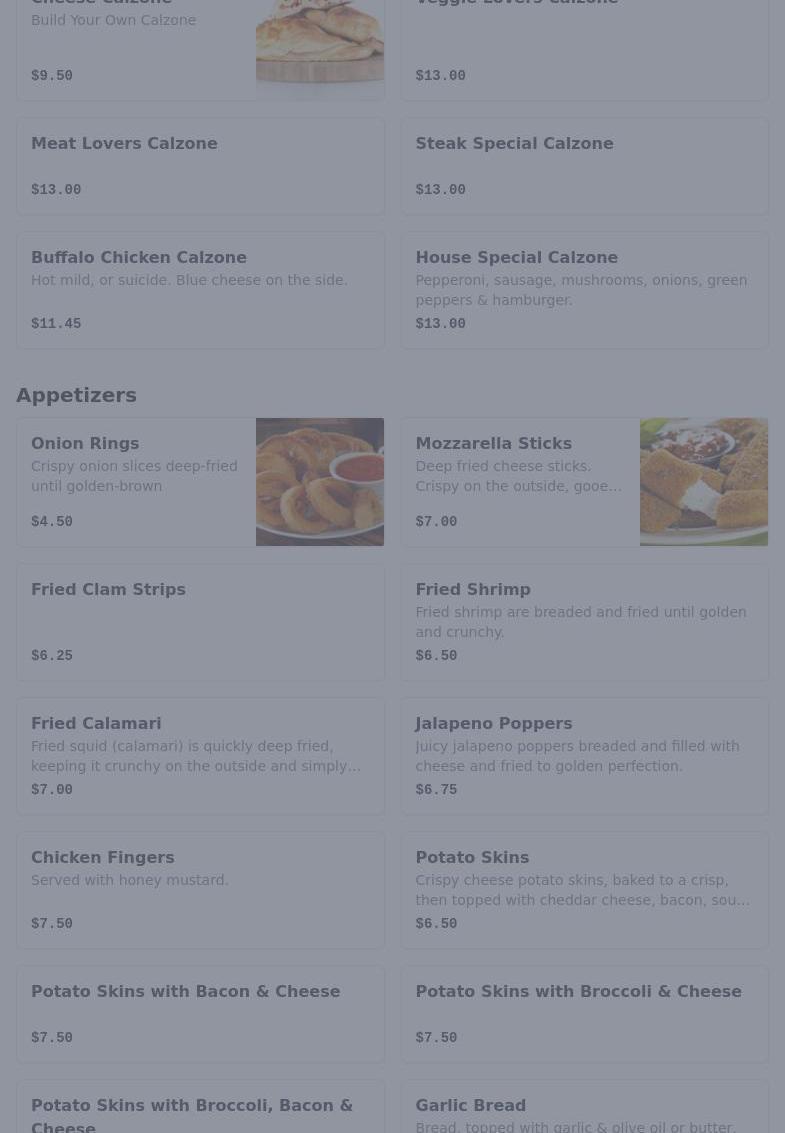Open the Chicken Fingers item
The image size is (785, 1133).
tap(200, 890)
